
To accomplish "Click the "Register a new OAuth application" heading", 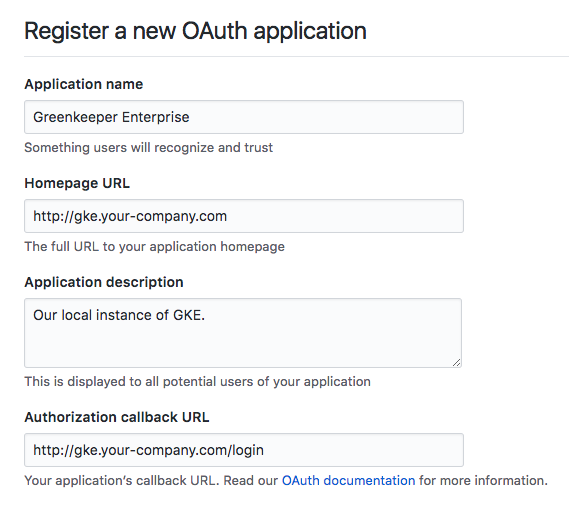I will [195, 31].
